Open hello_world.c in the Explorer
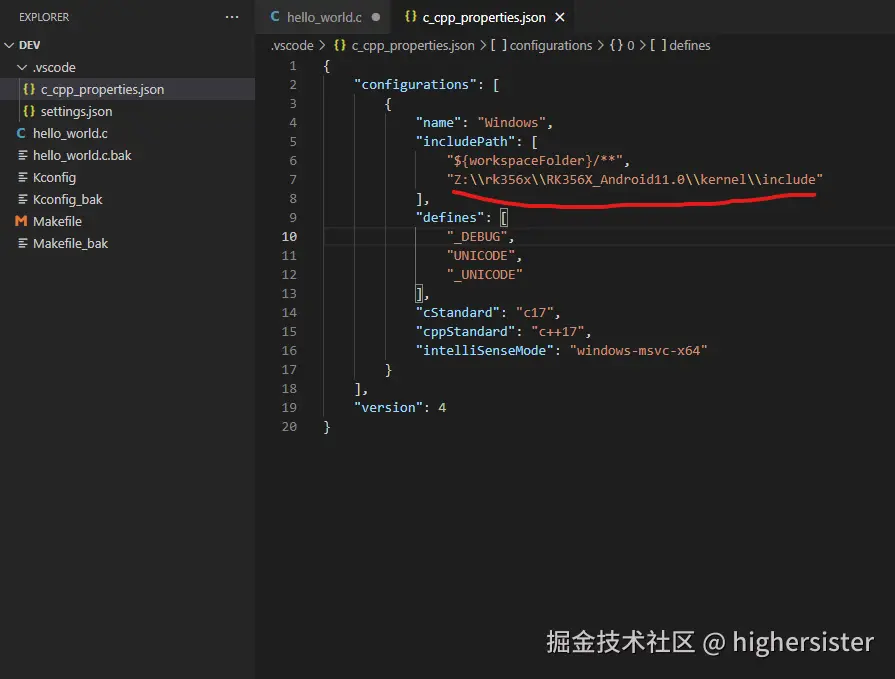Image resolution: width=895 pixels, height=679 pixels. 70,134
